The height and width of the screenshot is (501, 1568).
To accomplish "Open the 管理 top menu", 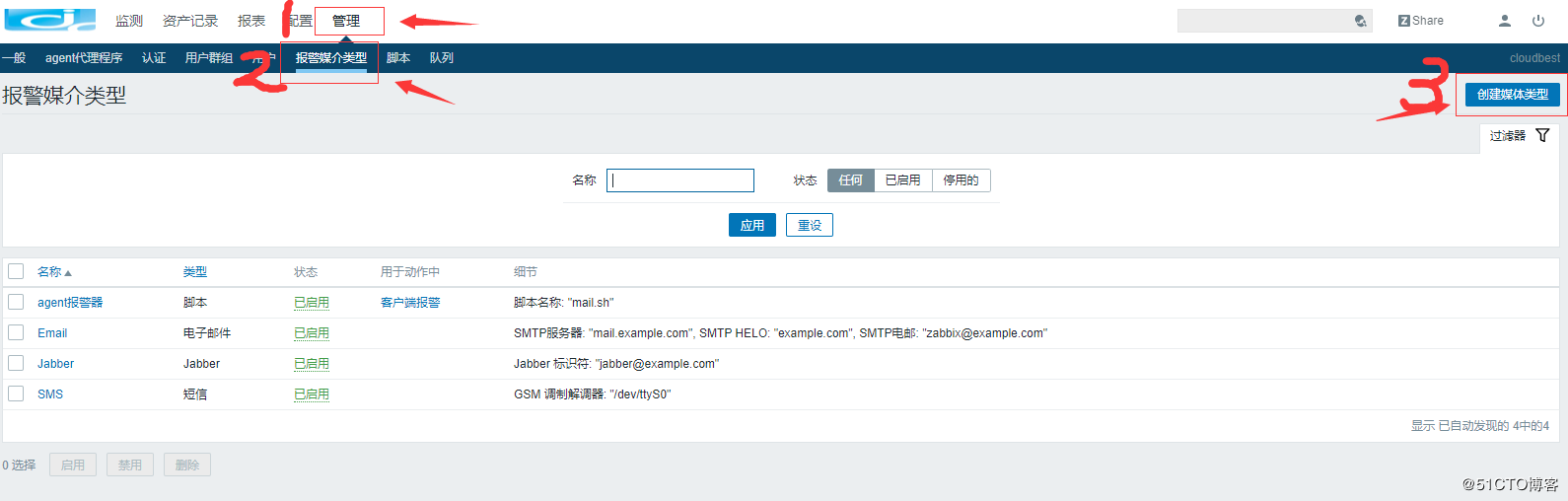I will coord(346,21).
